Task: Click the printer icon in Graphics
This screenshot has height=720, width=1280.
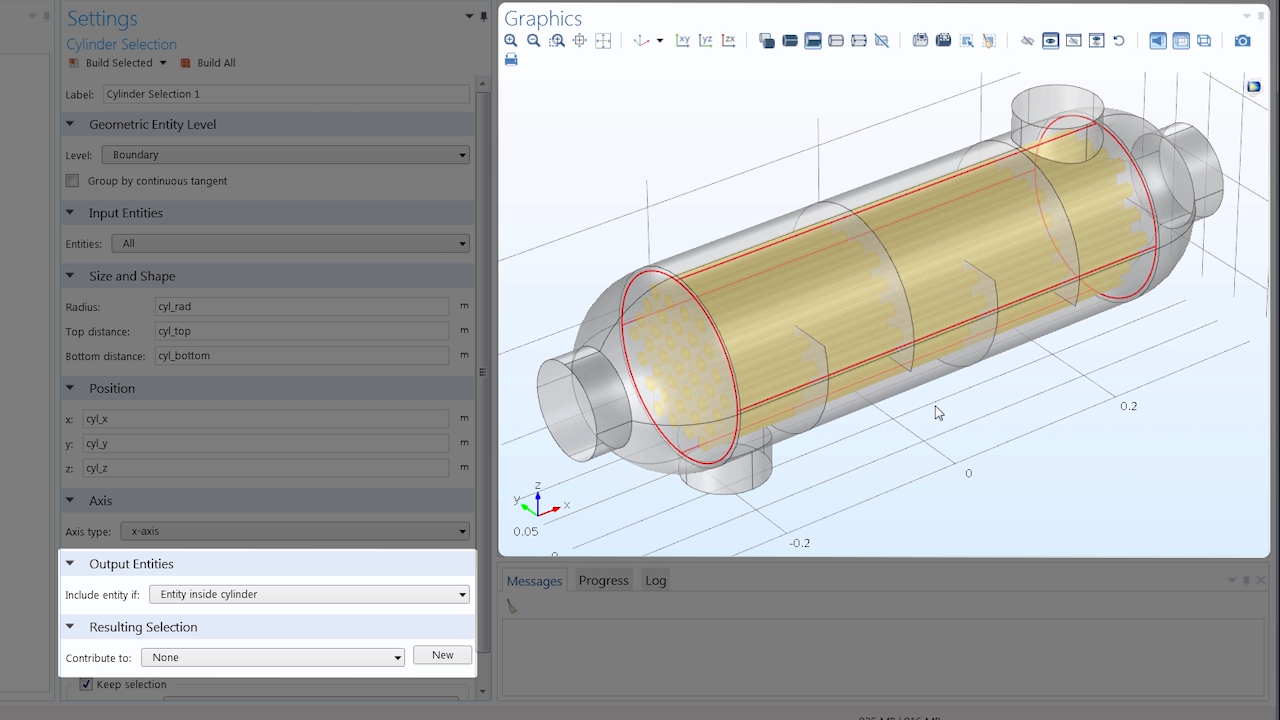Action: tap(511, 60)
